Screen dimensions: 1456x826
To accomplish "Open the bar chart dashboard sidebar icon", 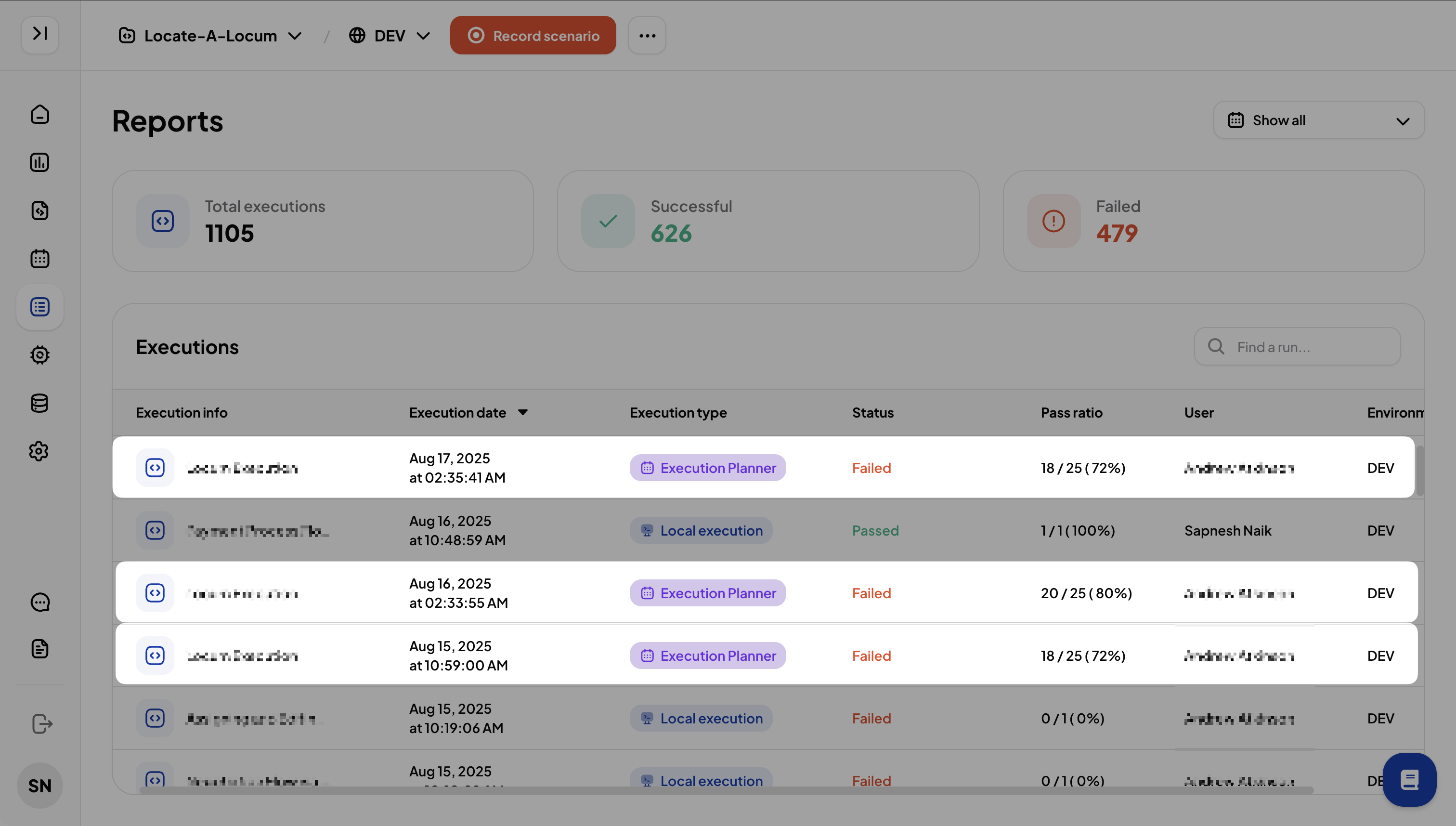I will click(x=39, y=163).
